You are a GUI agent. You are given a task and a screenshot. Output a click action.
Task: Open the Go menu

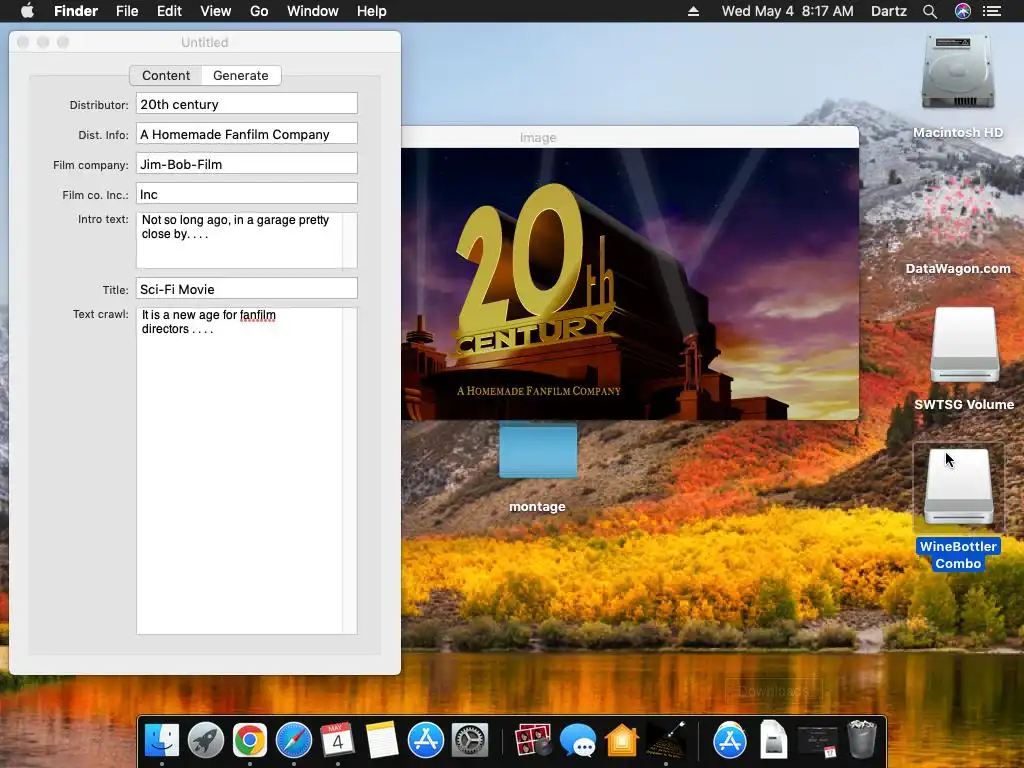[x=259, y=11]
